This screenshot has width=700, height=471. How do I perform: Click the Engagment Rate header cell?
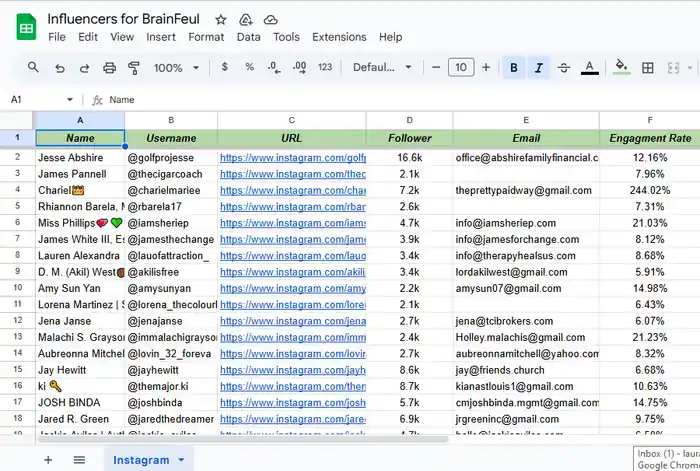tap(650, 138)
